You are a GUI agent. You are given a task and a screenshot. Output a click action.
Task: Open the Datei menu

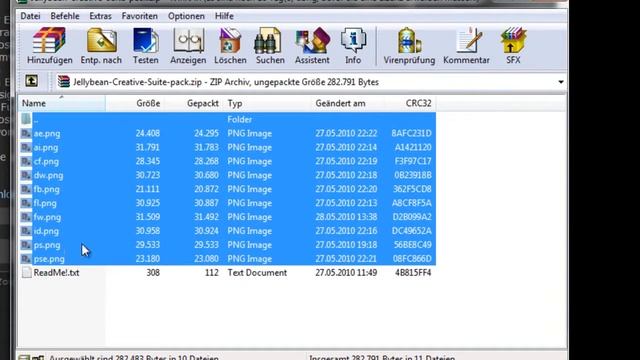click(30, 16)
